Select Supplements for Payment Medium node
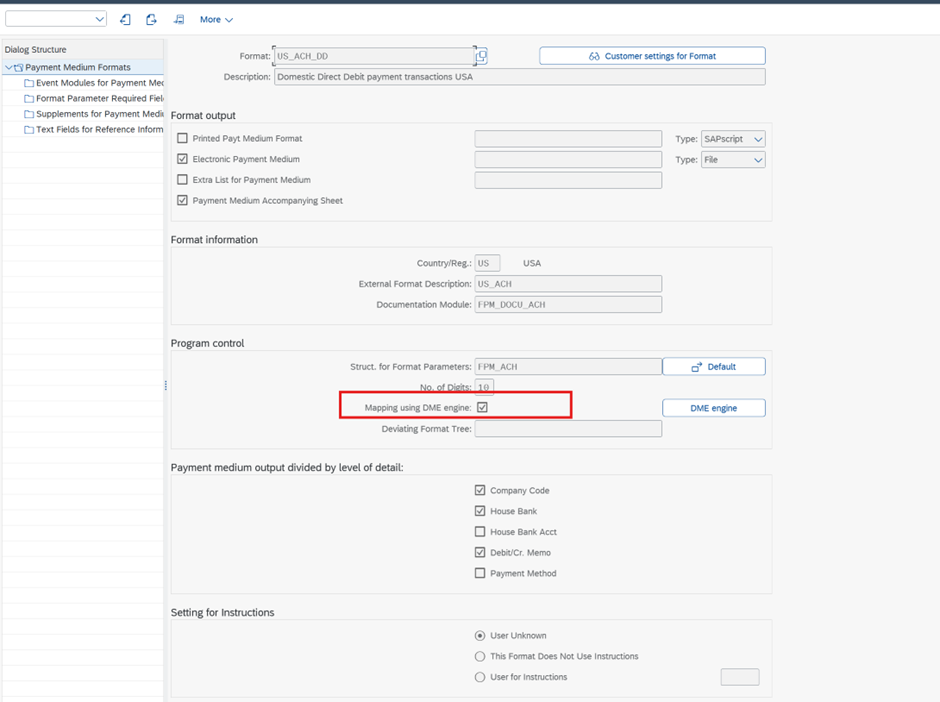 pos(100,114)
